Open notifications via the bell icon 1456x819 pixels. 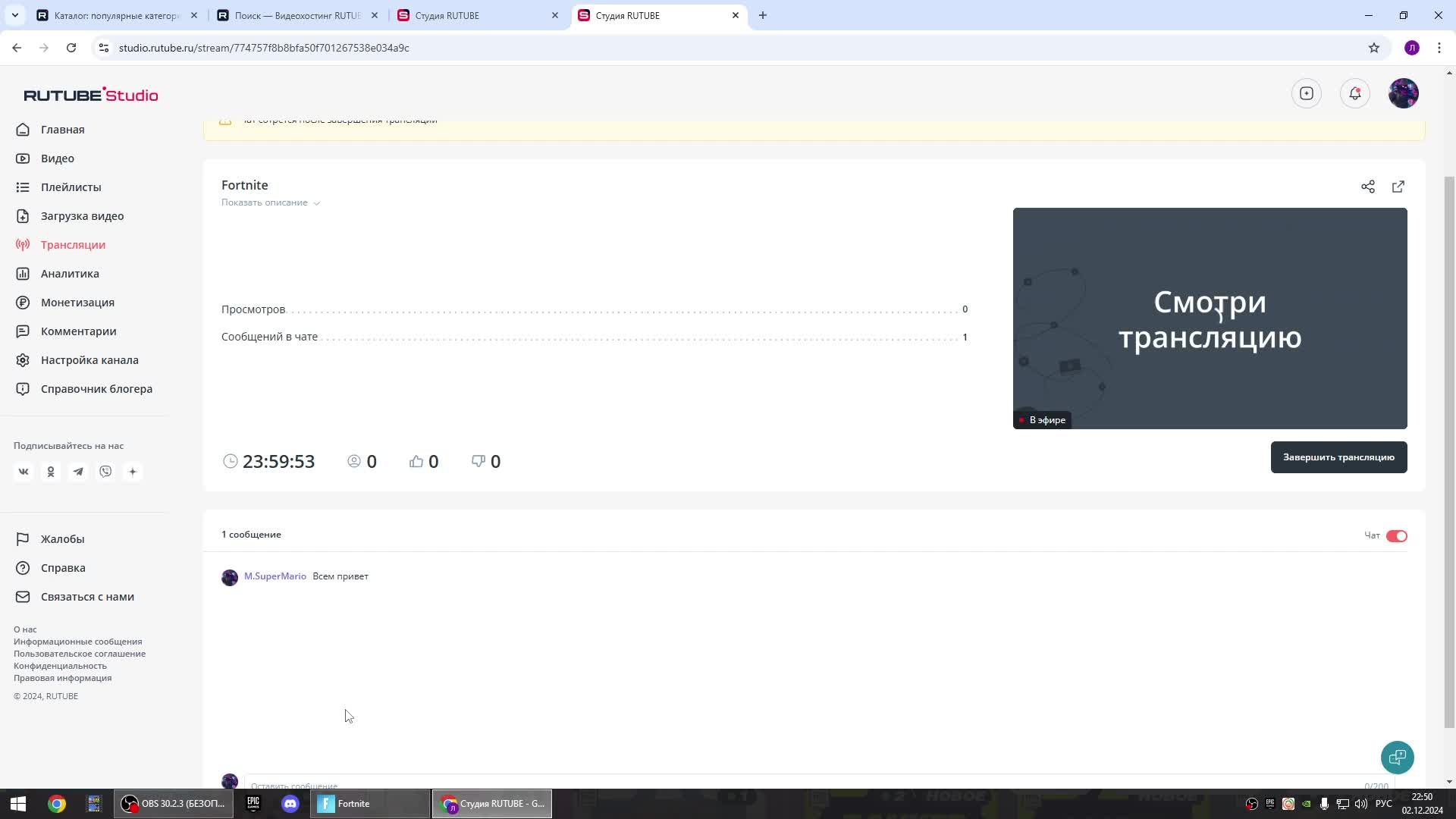[1355, 93]
